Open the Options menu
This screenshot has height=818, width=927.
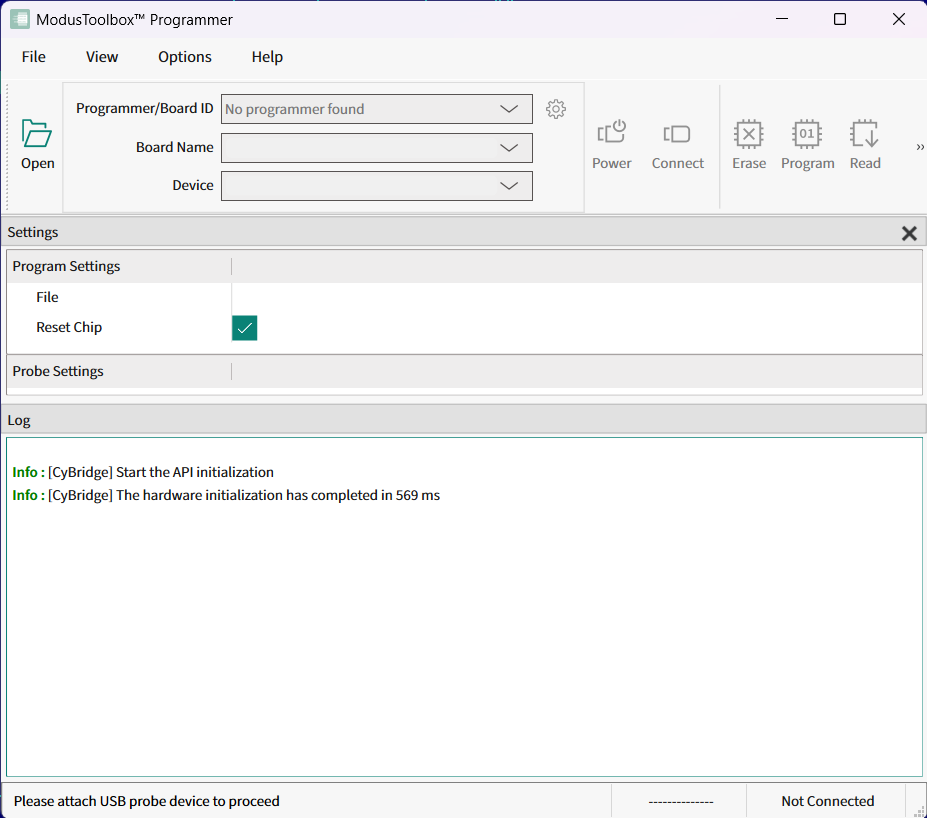tap(184, 57)
